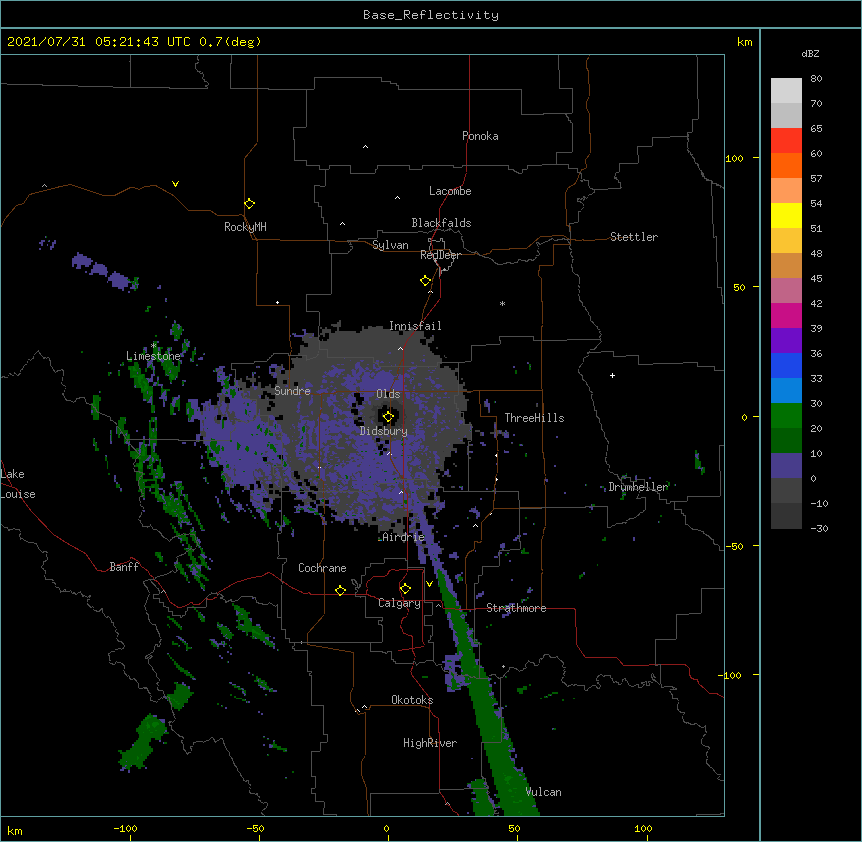
Task: Click the yellow diamond marker near RockyMH
Action: pos(249,203)
